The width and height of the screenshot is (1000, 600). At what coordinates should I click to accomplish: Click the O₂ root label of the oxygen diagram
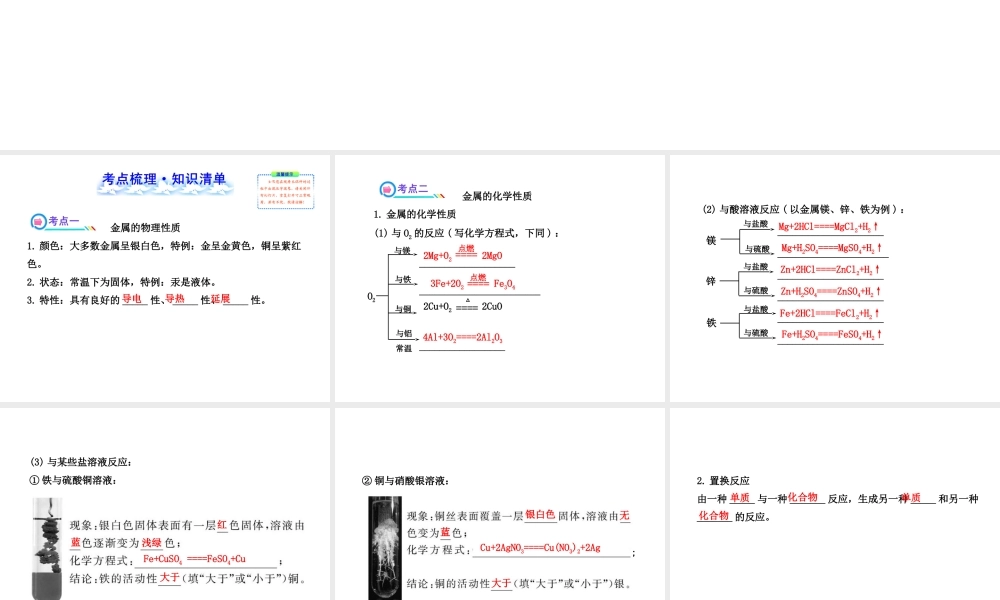371,296
